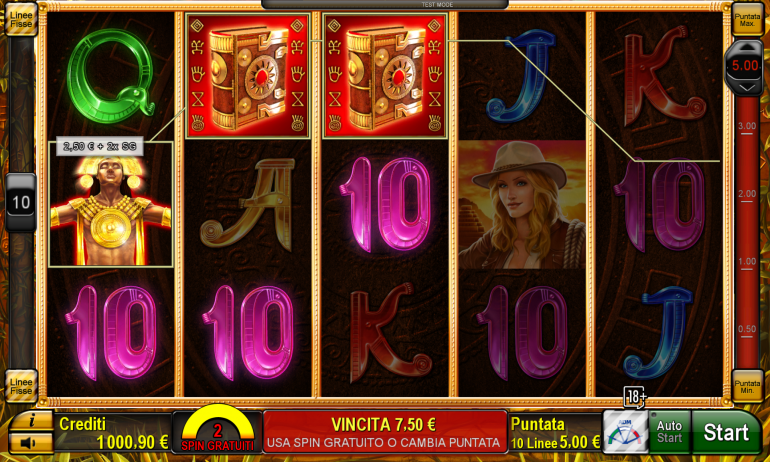Toggle bottom Linee Fisse button

pyautogui.click(x=21, y=386)
